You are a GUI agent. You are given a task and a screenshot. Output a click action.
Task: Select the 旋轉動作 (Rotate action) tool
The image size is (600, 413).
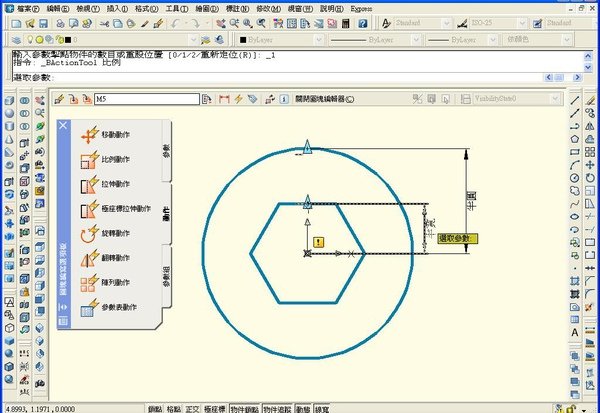(x=105, y=233)
